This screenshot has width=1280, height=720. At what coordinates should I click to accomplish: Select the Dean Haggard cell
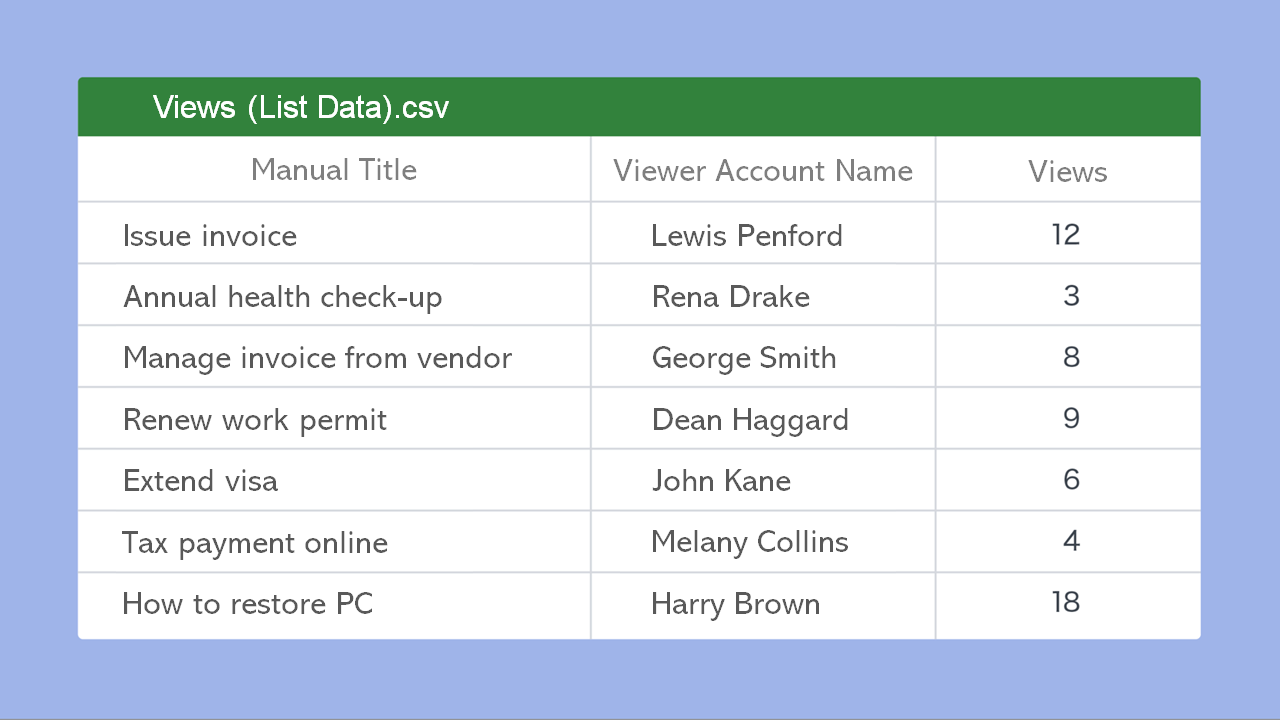click(x=750, y=420)
